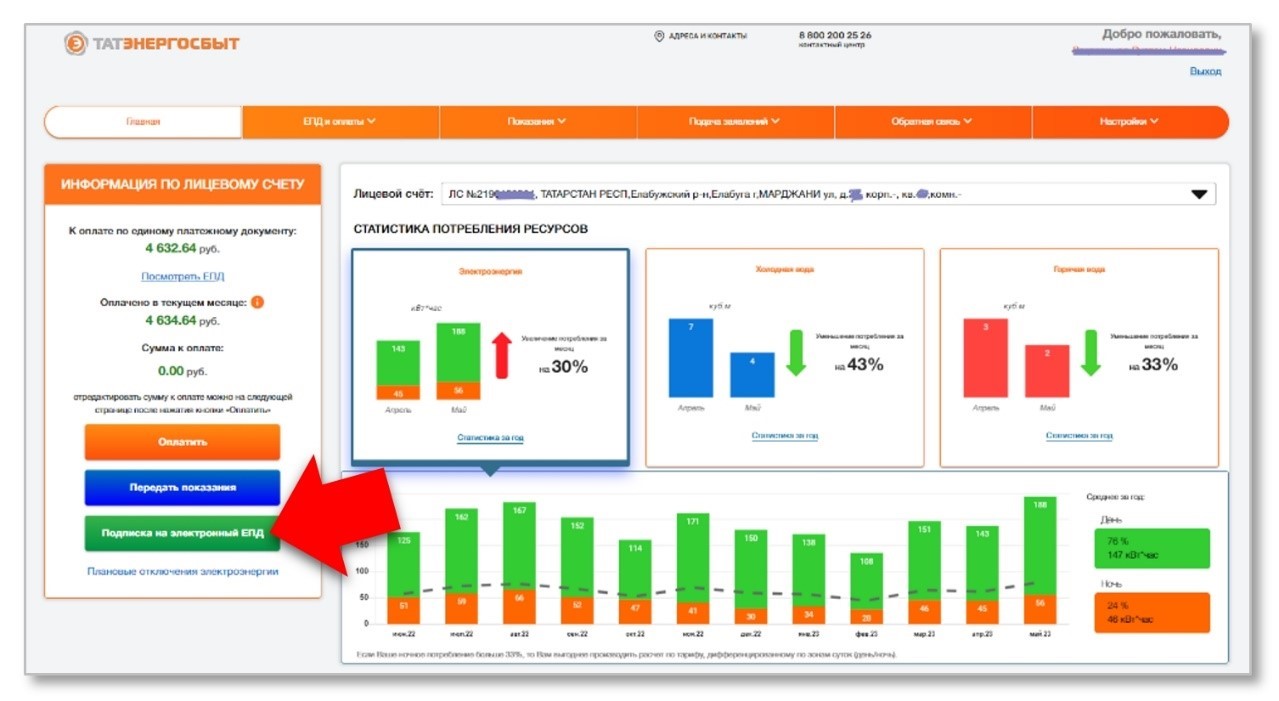This screenshot has height=701, width=1279.
Task: Open the ЕПД и оплаты menu
Action: (340, 122)
